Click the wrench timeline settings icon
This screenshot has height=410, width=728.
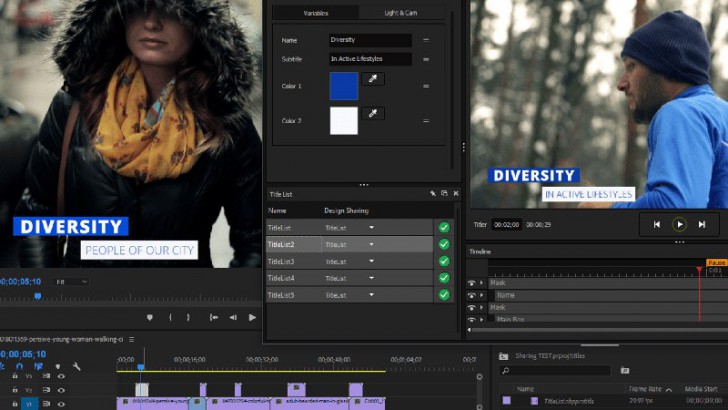pyautogui.click(x=77, y=367)
